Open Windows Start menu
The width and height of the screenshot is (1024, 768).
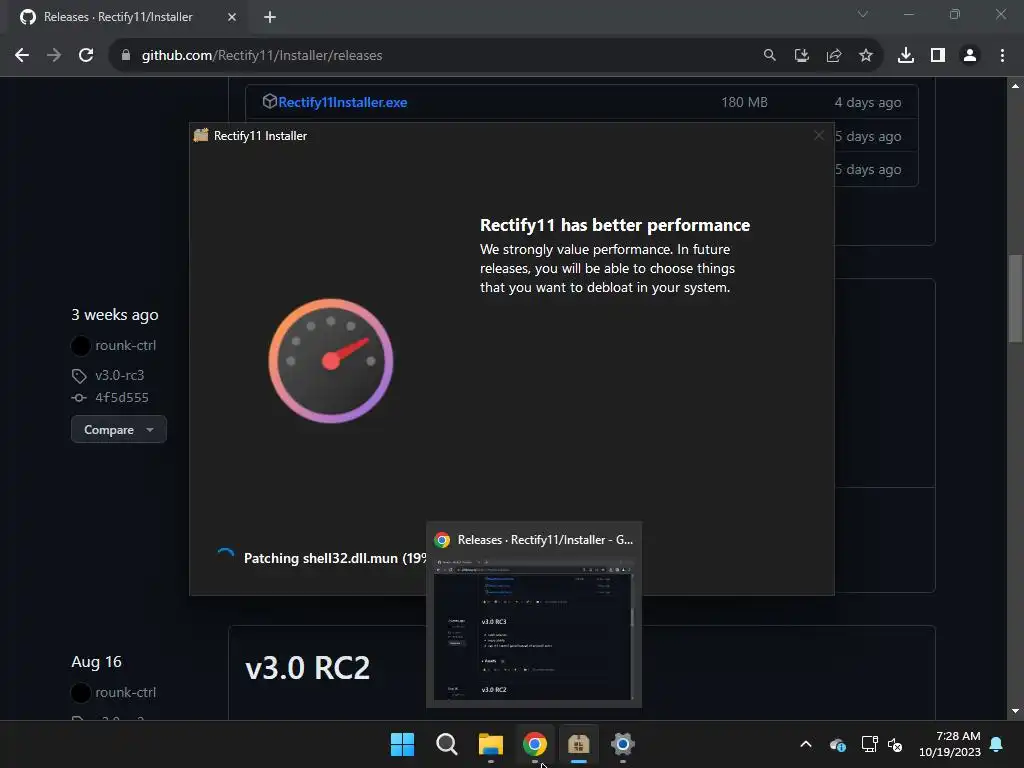[402, 744]
